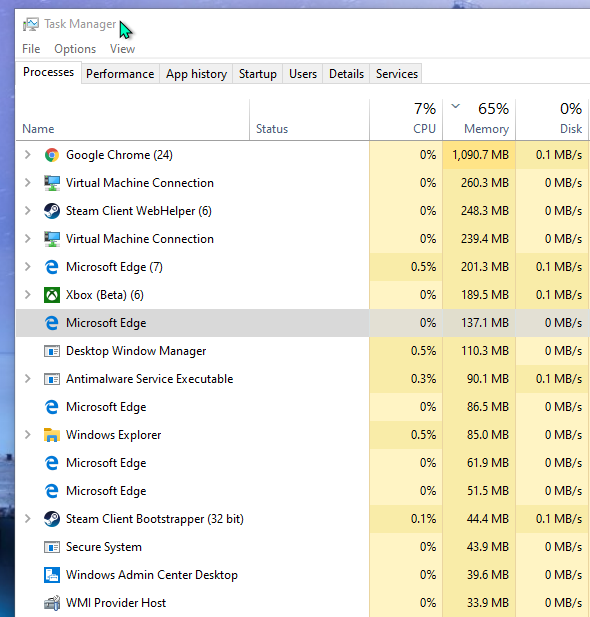Click the 248.3 MB memory value
Image resolution: width=590 pixels, height=617 pixels.
[x=485, y=211]
